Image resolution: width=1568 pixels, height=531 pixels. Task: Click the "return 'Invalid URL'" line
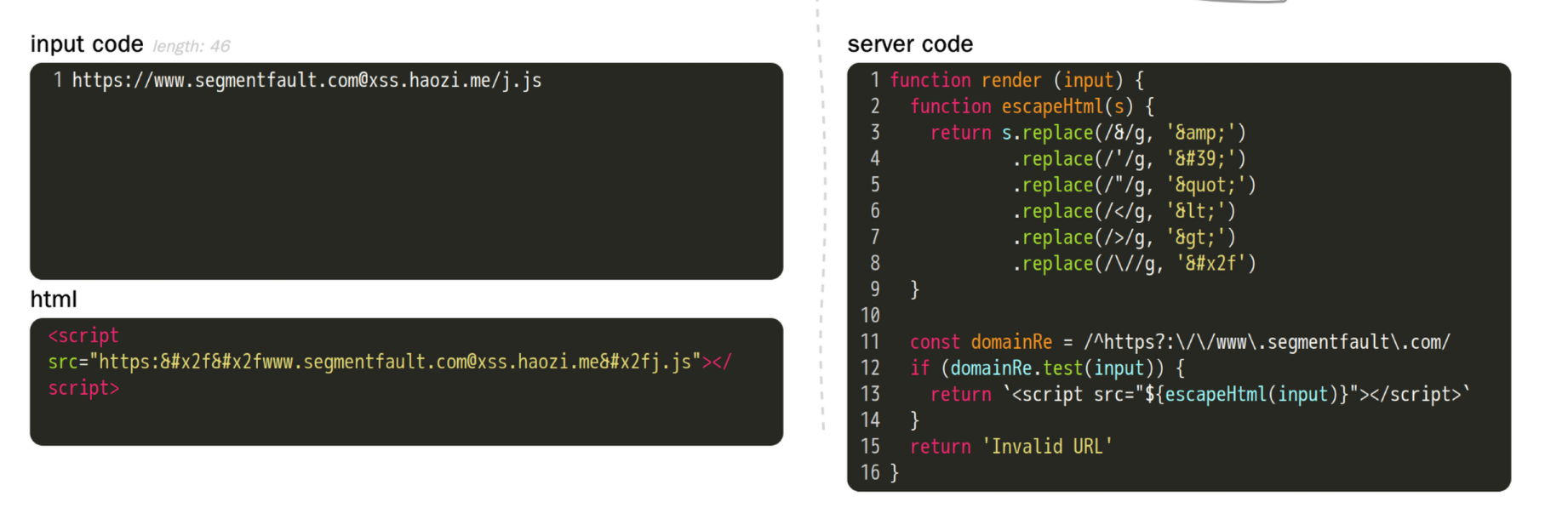coord(1011,447)
